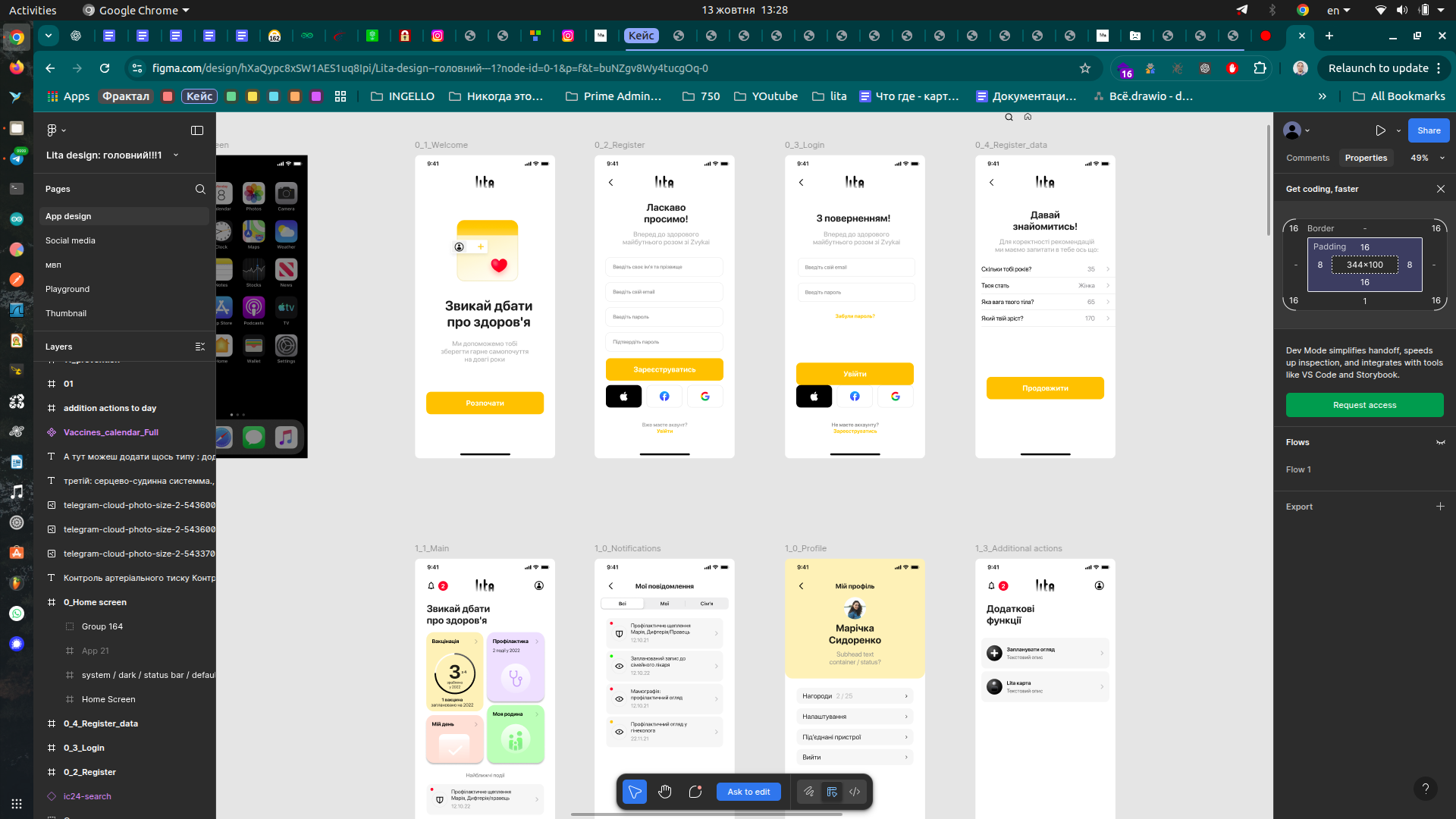The height and width of the screenshot is (819, 1456).
Task: Open the Figma main menu icon
Action: [52, 130]
